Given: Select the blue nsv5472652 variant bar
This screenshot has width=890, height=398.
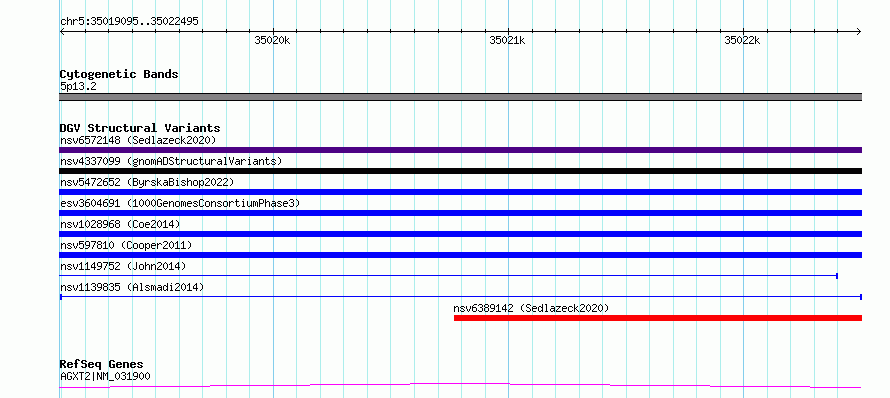Looking at the screenshot, I should click(x=460, y=192).
